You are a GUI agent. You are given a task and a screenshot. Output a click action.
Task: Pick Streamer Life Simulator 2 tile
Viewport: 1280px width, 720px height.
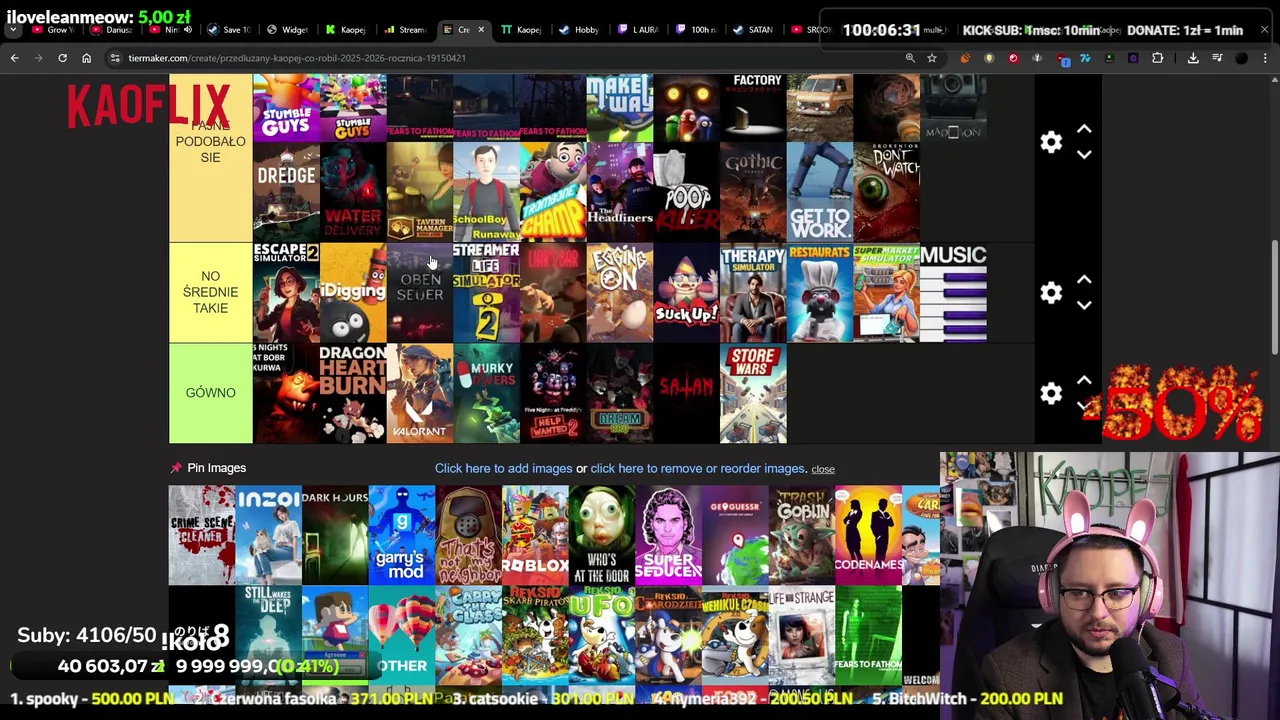486,292
